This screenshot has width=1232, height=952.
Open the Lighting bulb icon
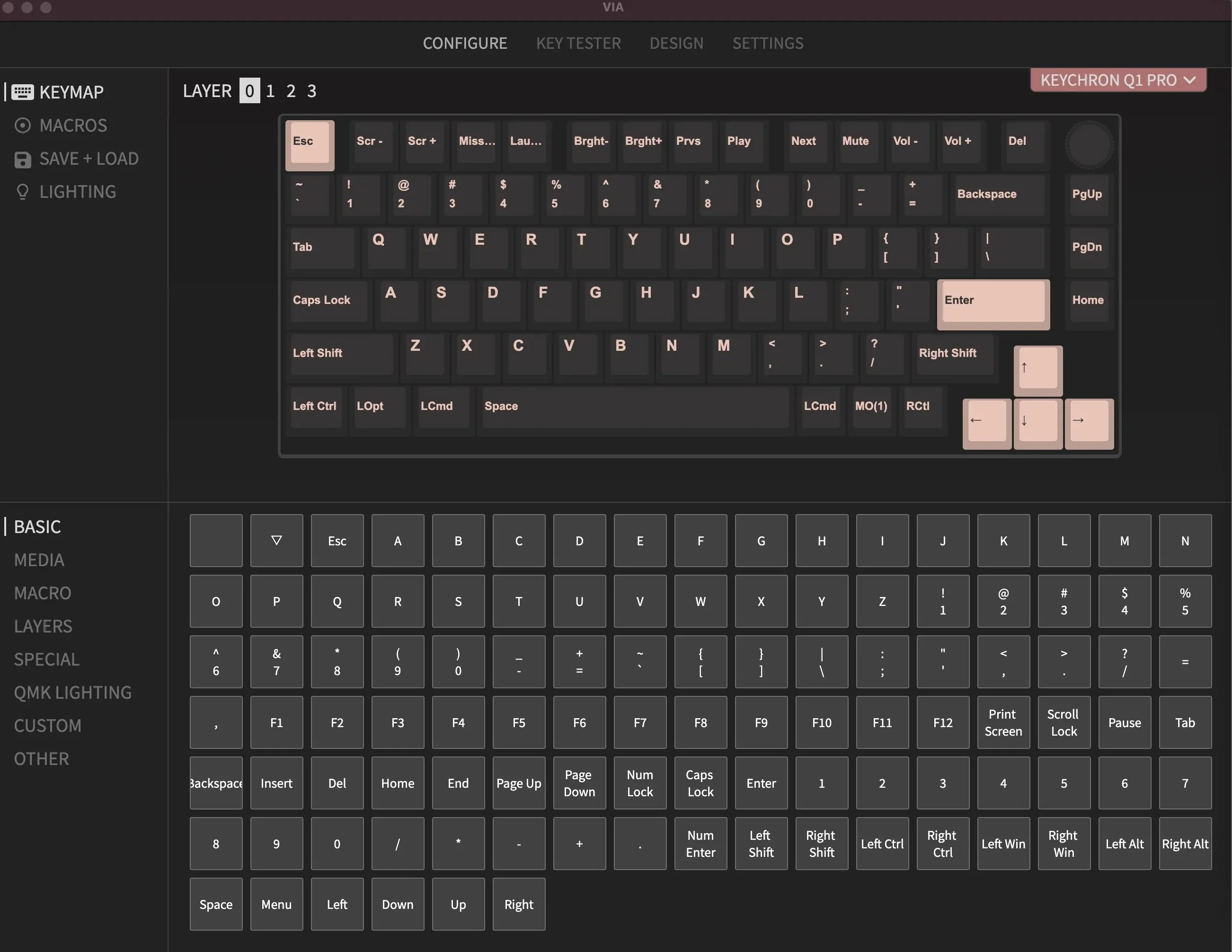23,192
